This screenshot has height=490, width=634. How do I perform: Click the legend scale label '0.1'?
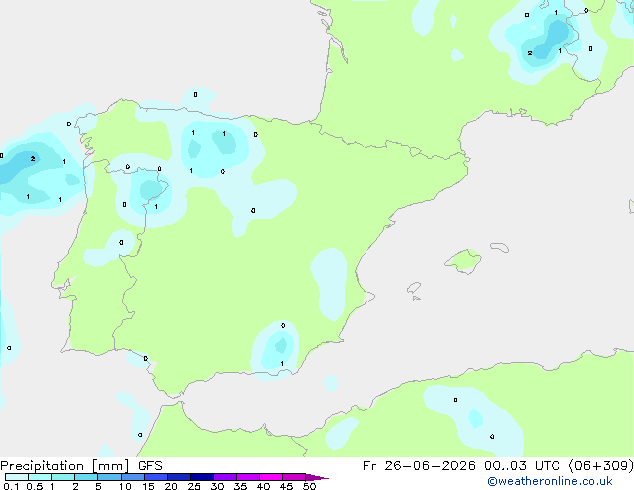[11, 486]
